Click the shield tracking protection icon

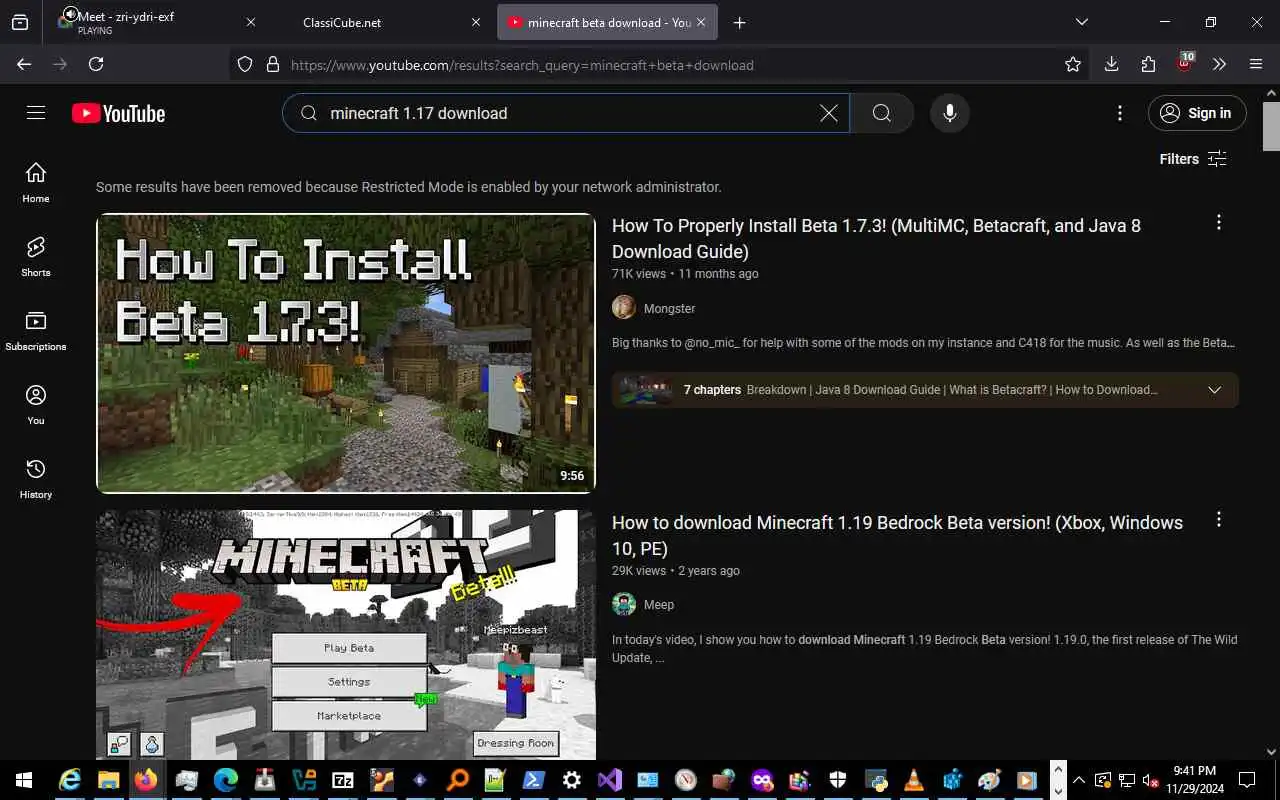[245, 64]
